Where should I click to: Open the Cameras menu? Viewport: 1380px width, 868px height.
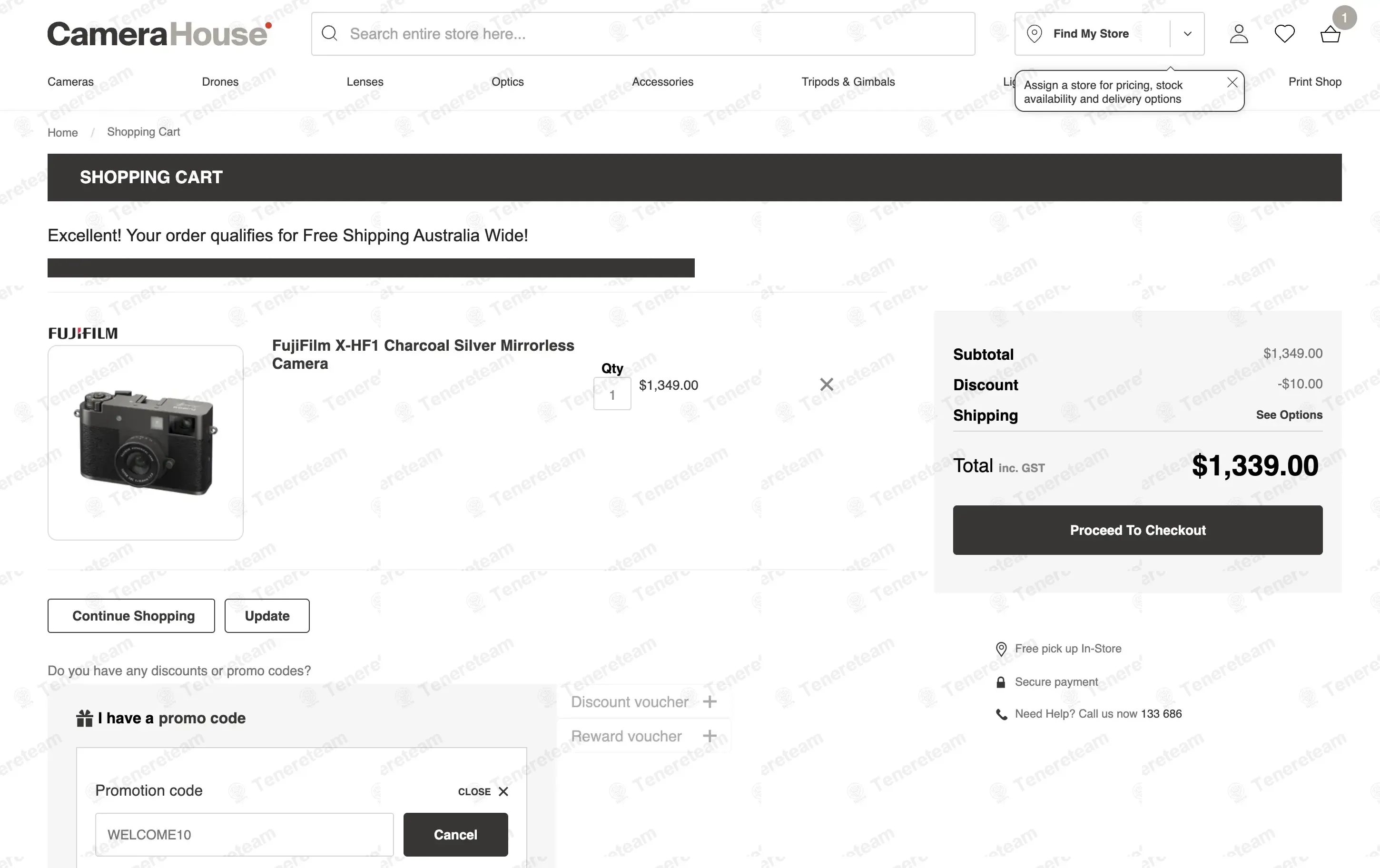70,82
